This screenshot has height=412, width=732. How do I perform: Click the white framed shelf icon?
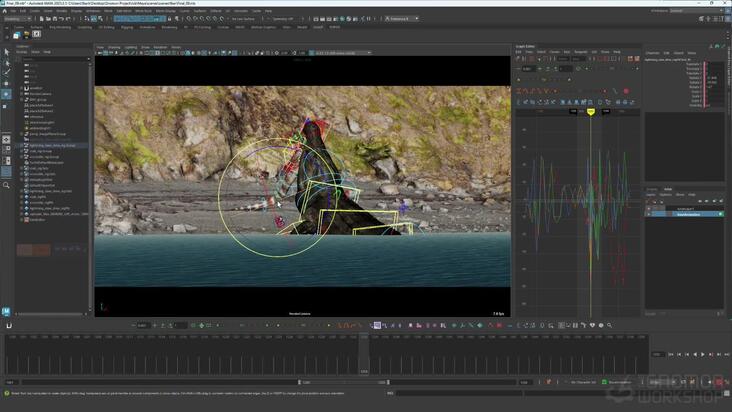(36, 34)
